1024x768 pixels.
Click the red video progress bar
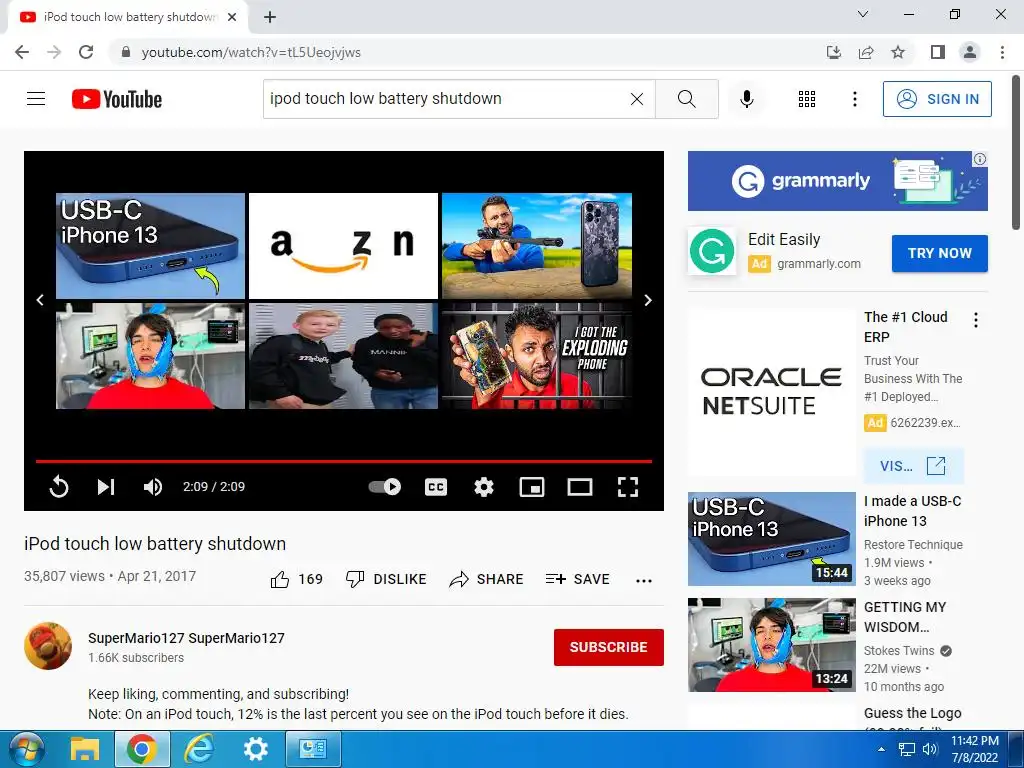click(344, 461)
